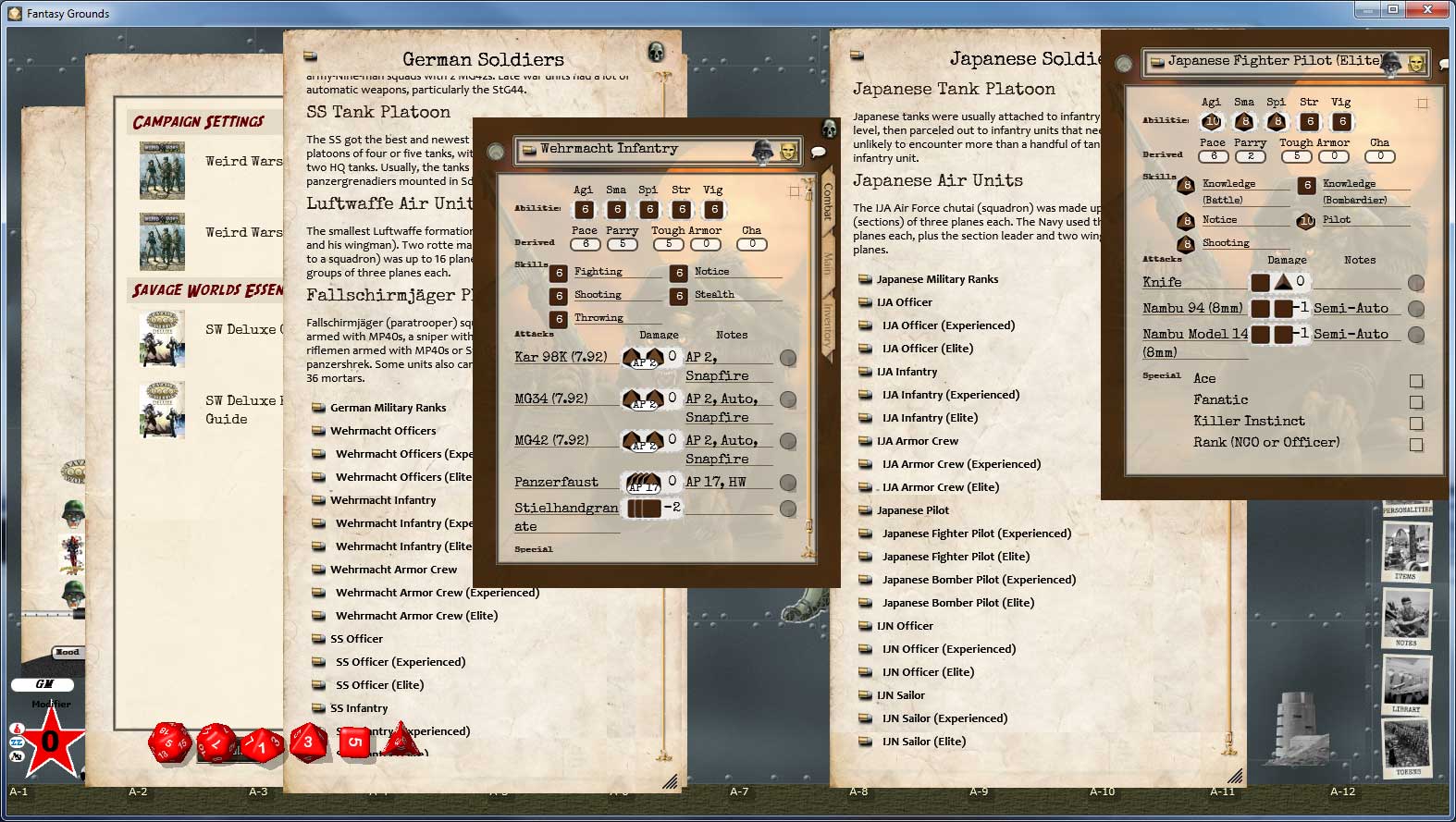The image size is (1456, 822).
Task: Click skull icon on German Soldiers page
Action: pyautogui.click(x=656, y=51)
